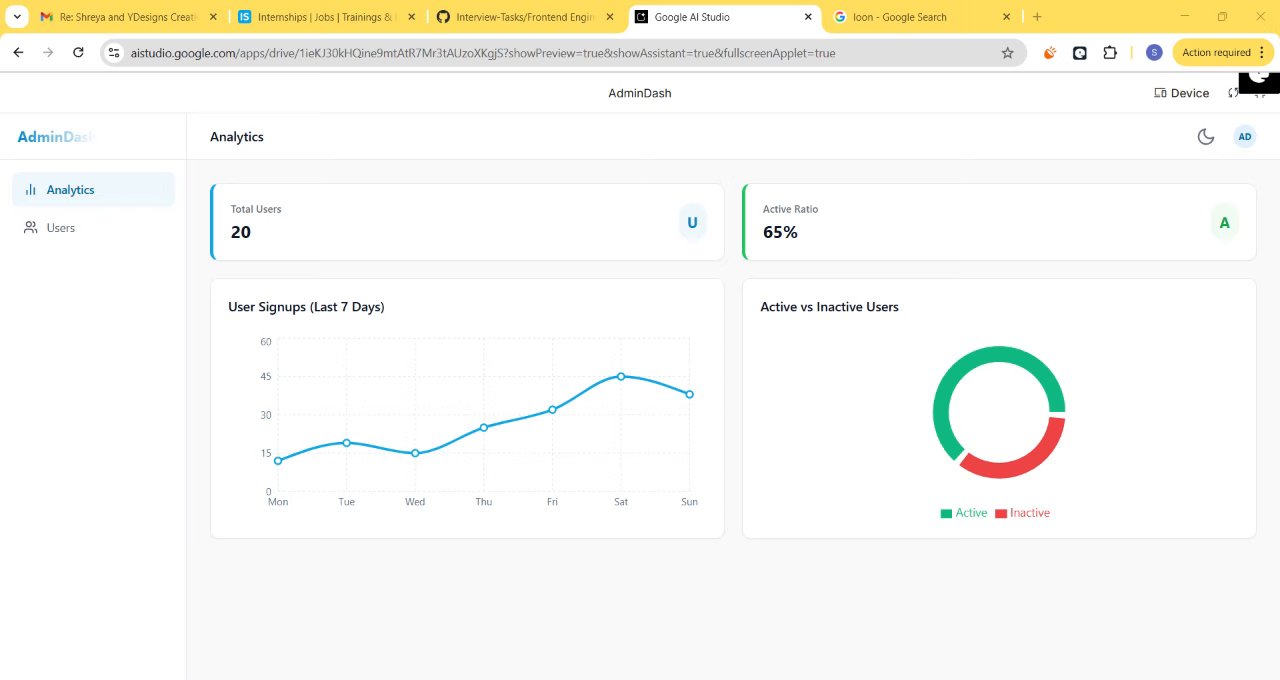Viewport: 1280px width, 680px height.
Task: Open the tab search dropdown arrow
Action: (x=17, y=17)
